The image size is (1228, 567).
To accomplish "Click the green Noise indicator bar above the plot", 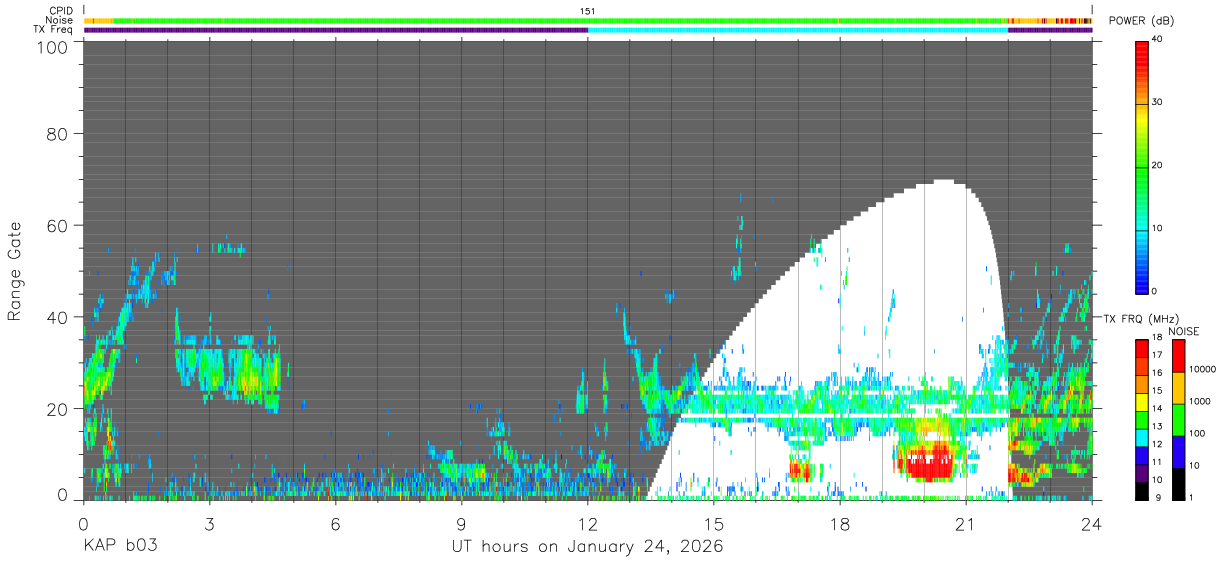I will click(x=560, y=20).
